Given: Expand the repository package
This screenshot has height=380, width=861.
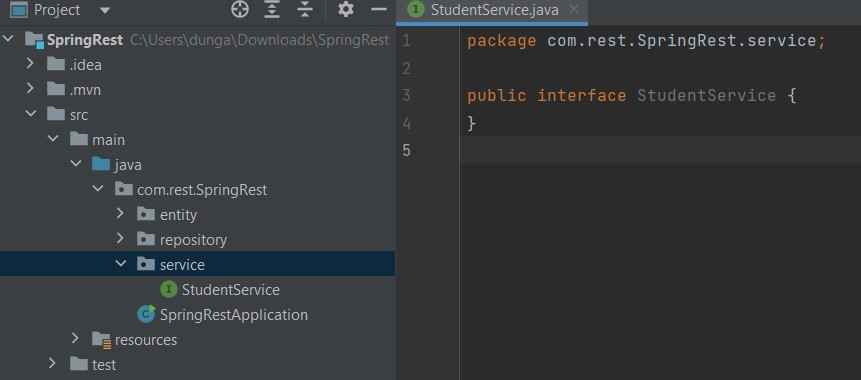Looking at the screenshot, I should pos(120,238).
